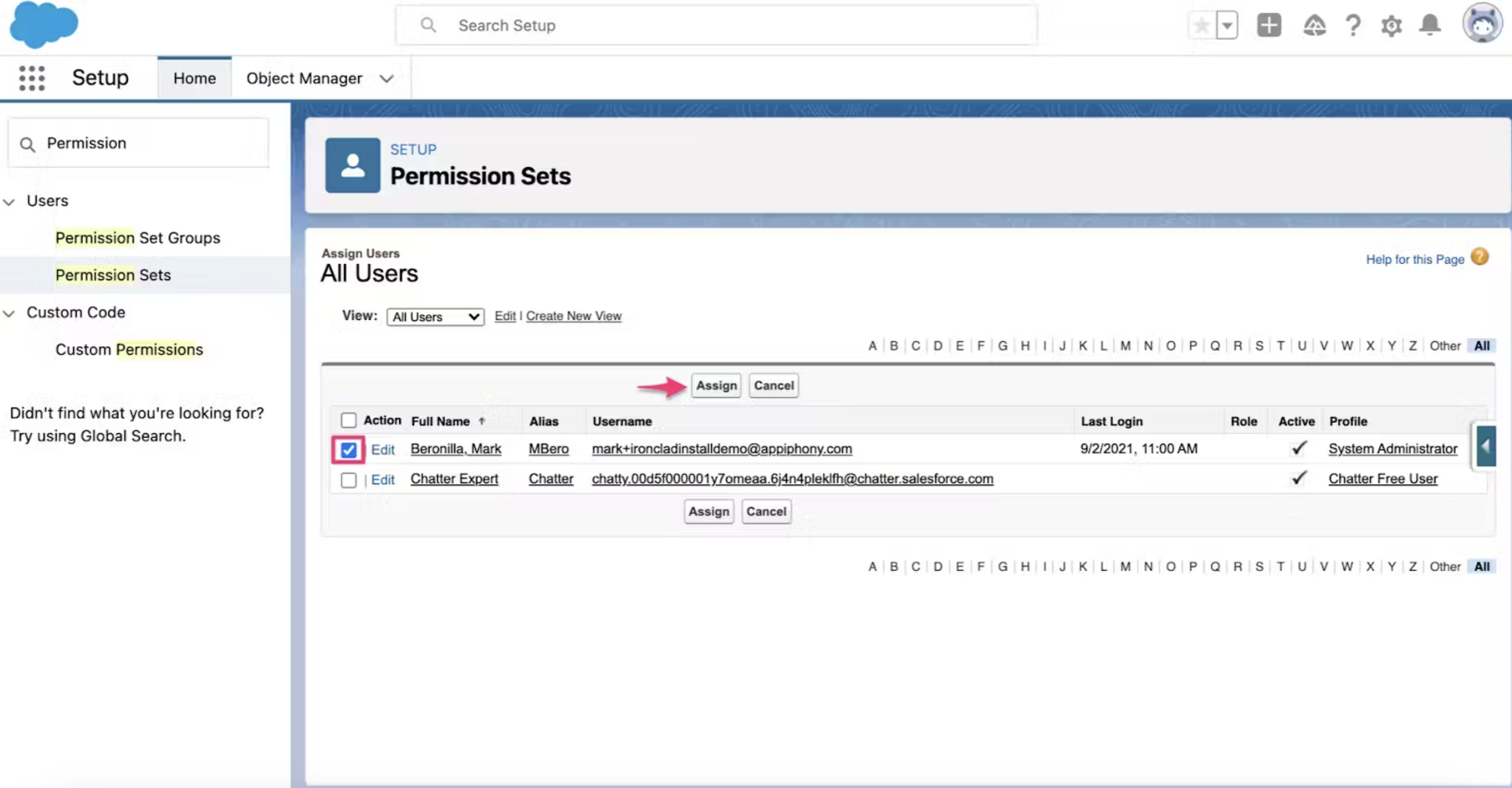Image resolution: width=1512 pixels, height=788 pixels.
Task: Click the Active column header
Action: pyautogui.click(x=1297, y=421)
